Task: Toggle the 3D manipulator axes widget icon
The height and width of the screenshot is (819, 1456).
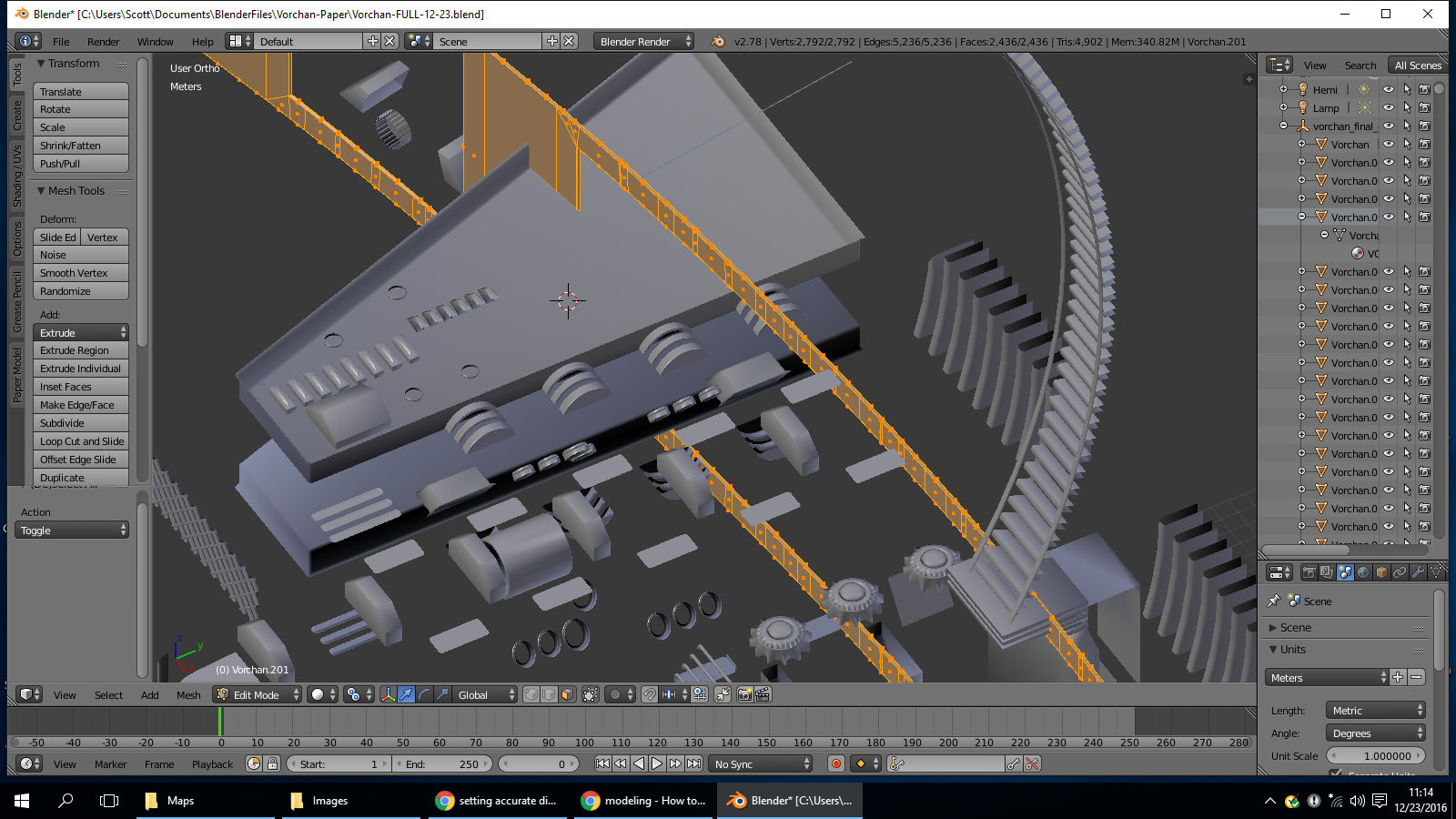Action: (388, 694)
